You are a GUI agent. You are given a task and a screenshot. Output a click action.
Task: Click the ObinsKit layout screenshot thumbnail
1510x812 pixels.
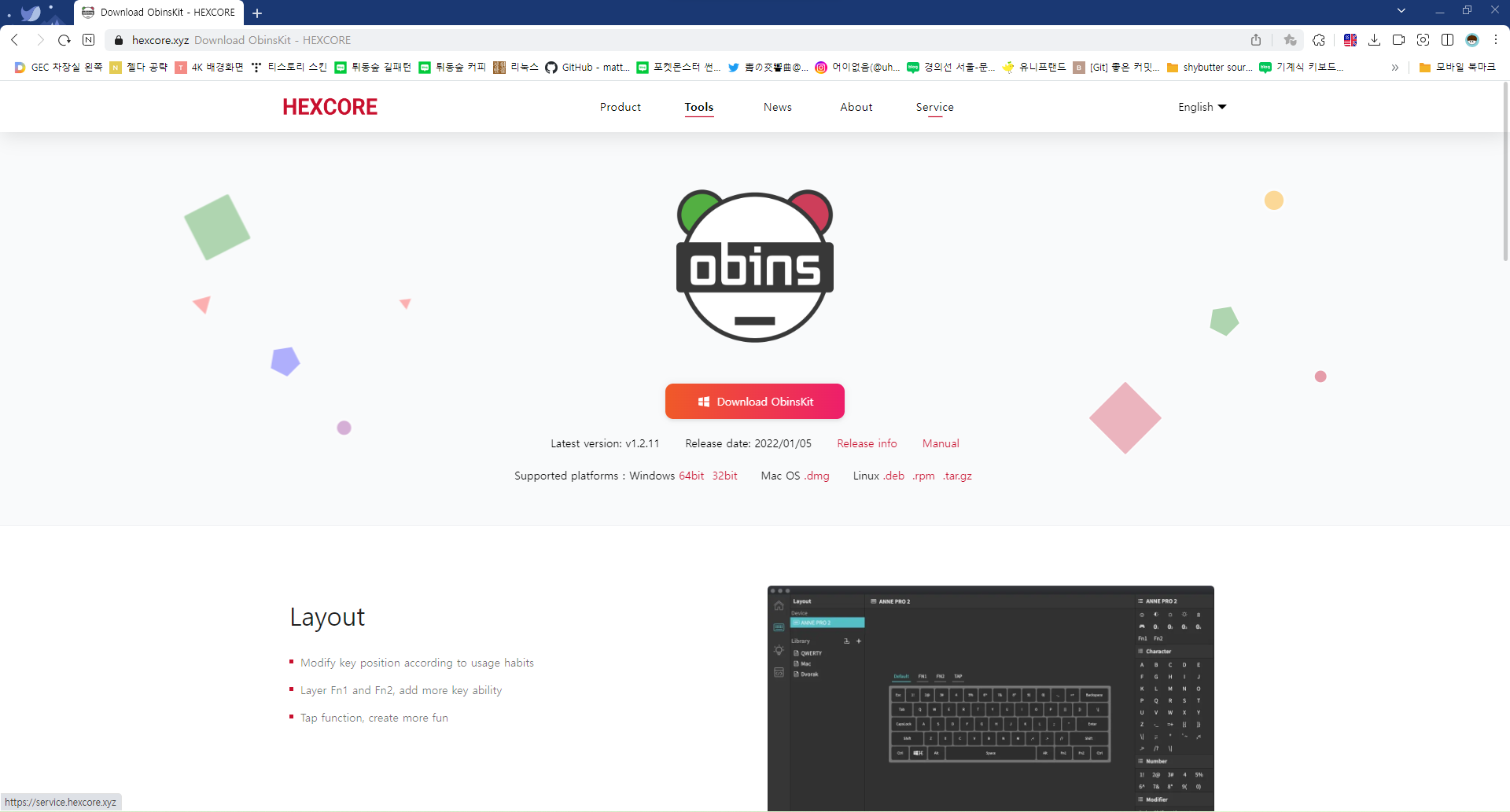(x=991, y=698)
